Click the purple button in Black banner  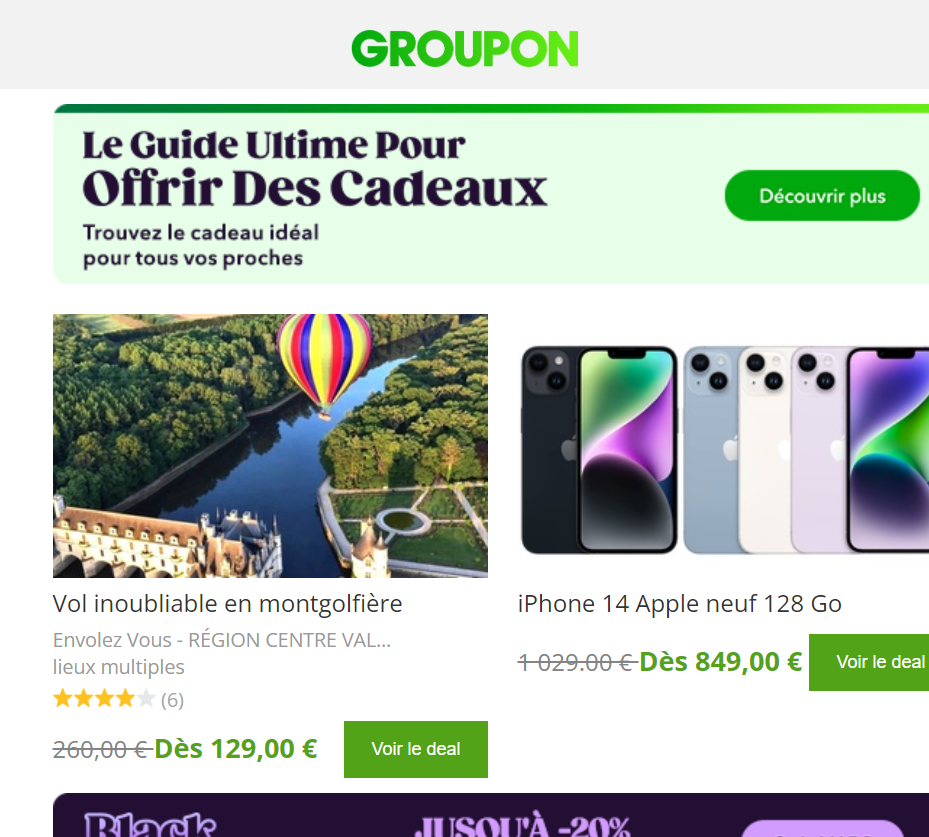(822, 829)
